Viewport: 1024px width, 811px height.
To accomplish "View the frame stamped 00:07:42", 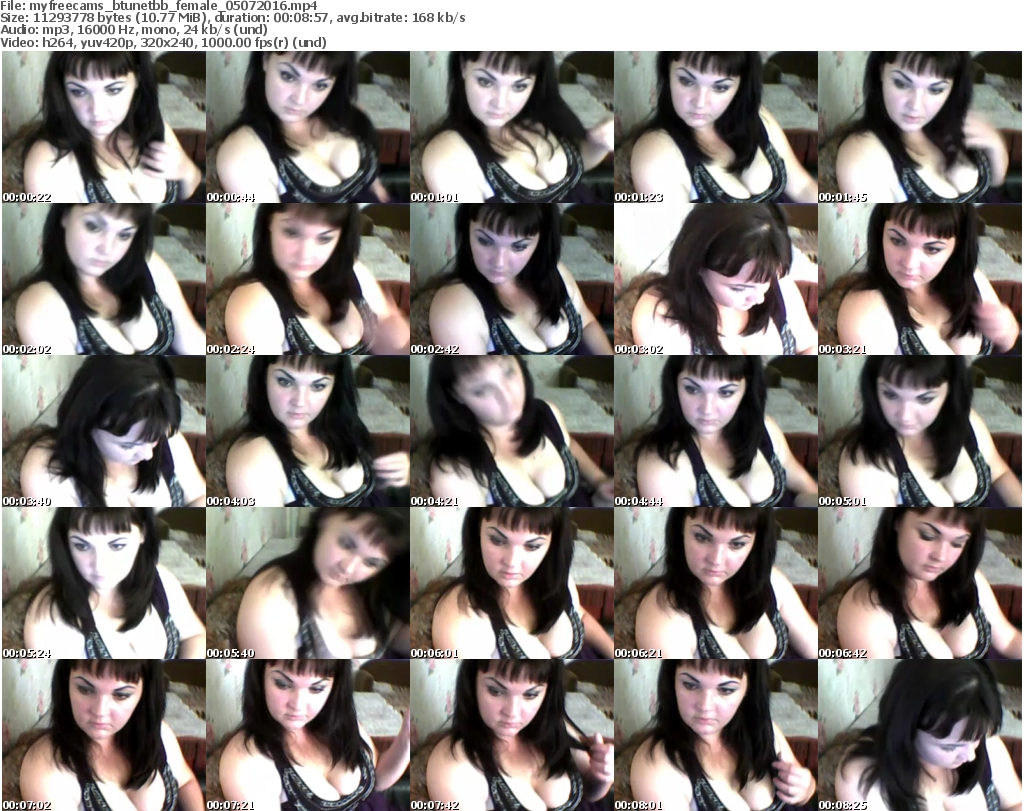I will pyautogui.click(x=511, y=735).
